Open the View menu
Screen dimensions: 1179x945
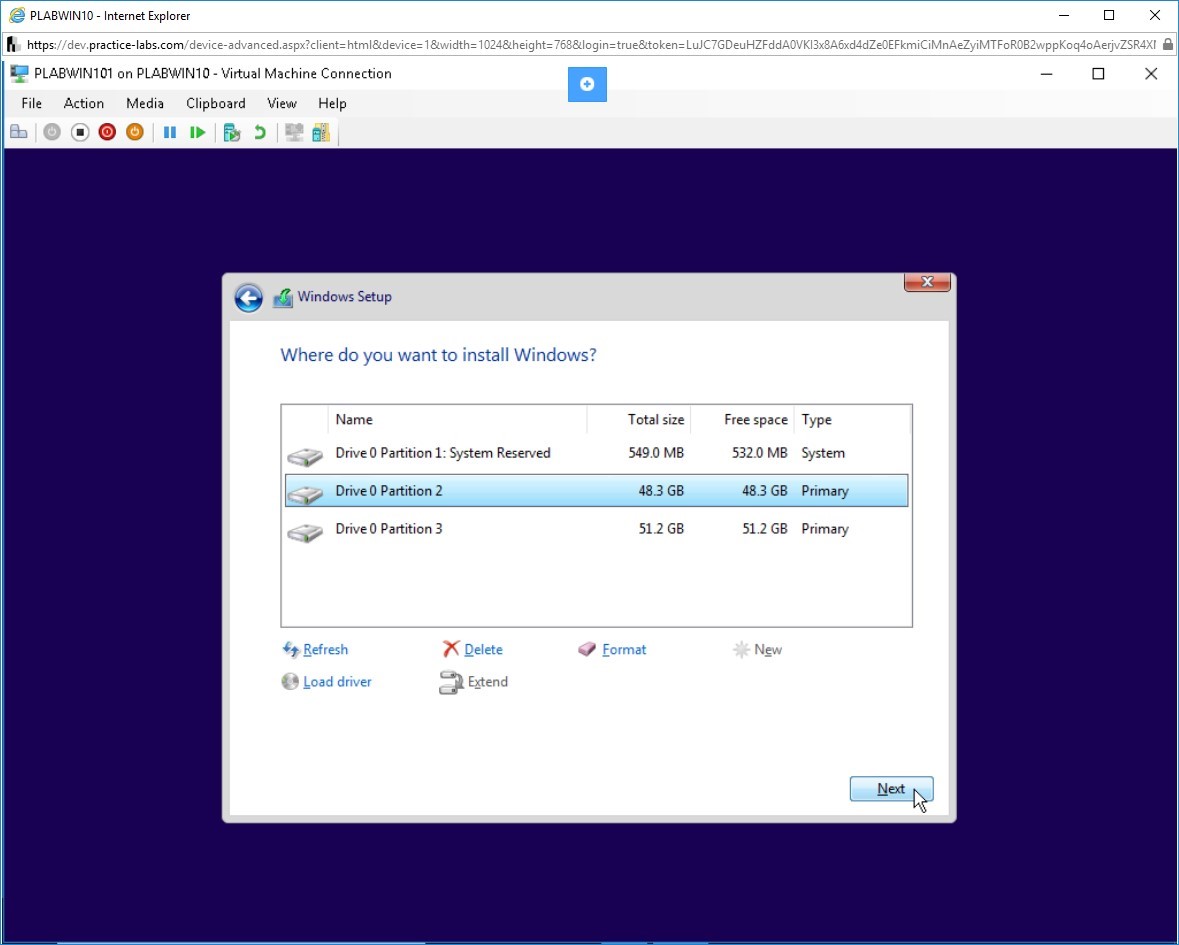[282, 104]
